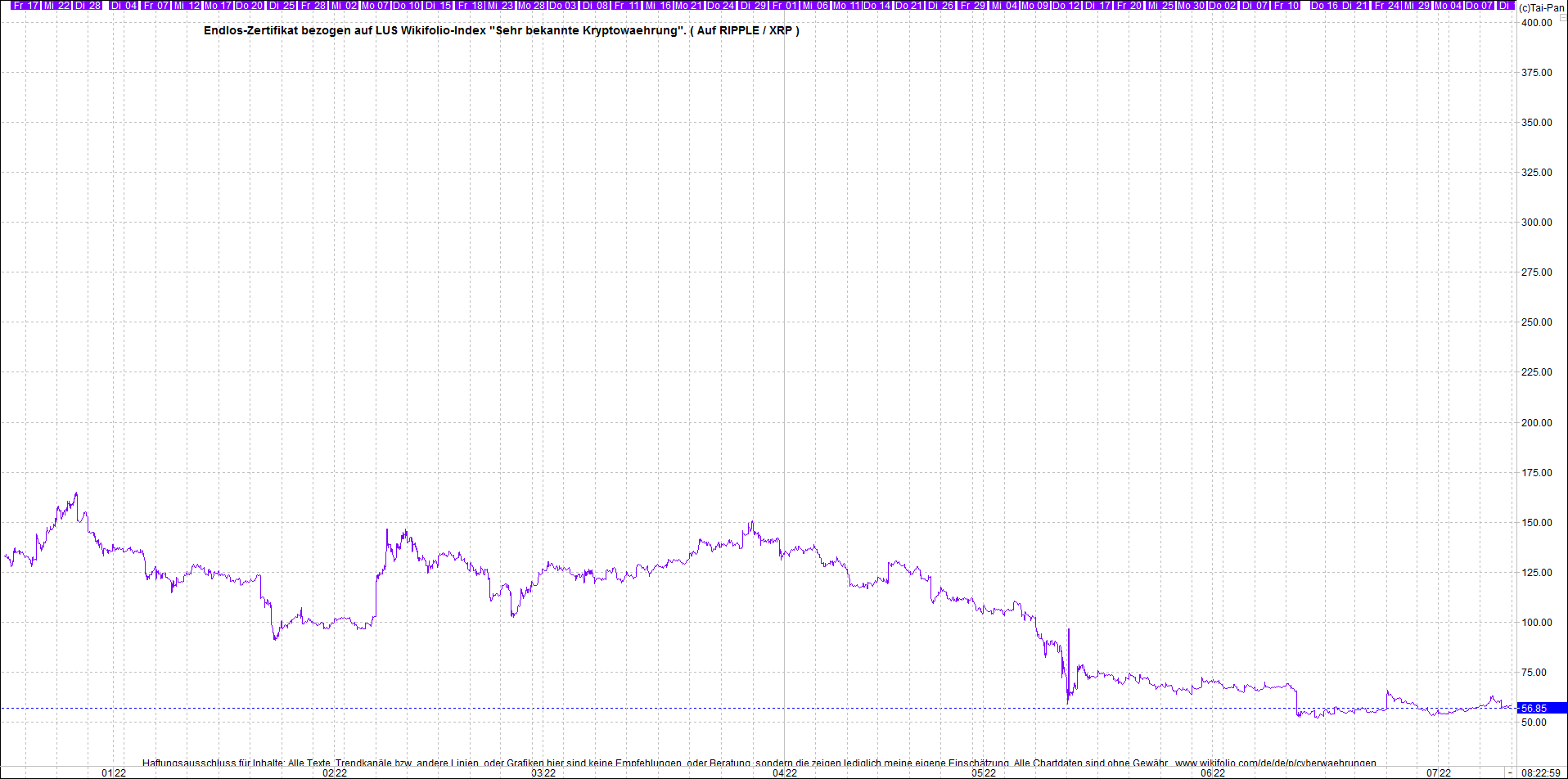Click the 325.00 price axis label
This screenshot has width=1568, height=779.
(1536, 173)
